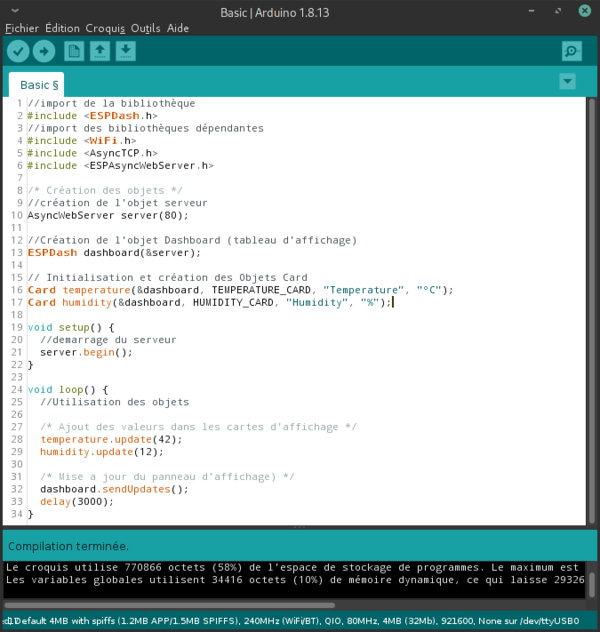Click the 'temperature.update(42);' line

[111, 439]
